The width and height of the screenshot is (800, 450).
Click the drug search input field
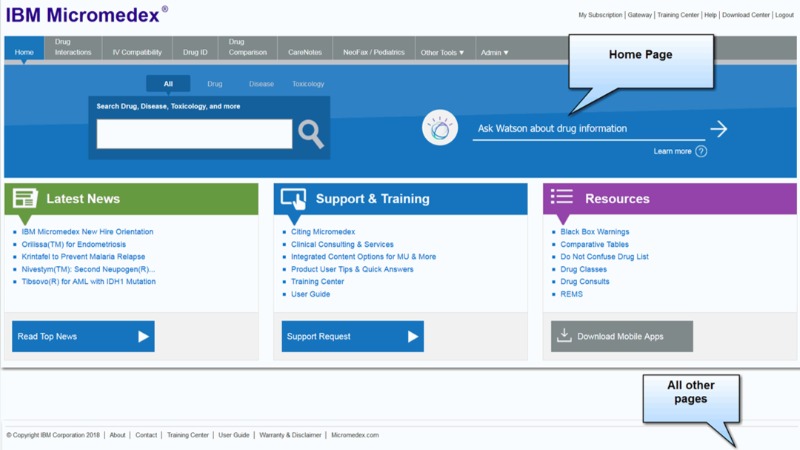194,134
